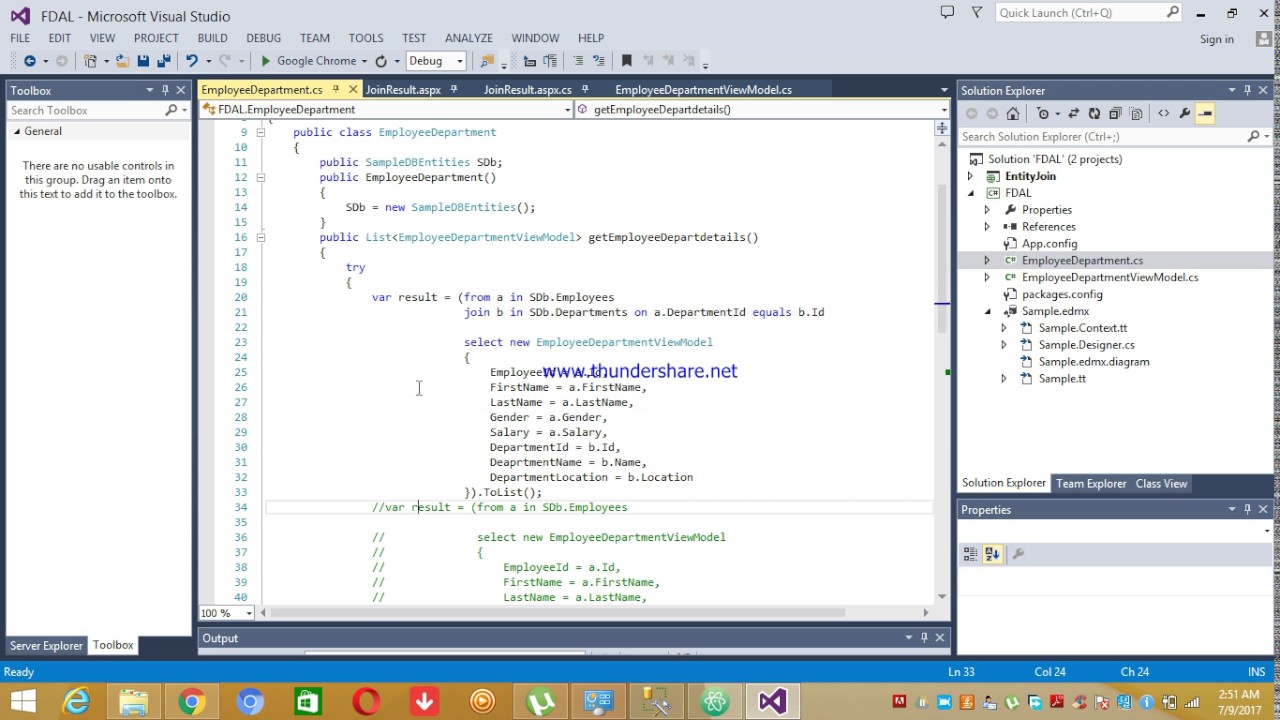Open Properties via wrench icon in Solution Explorer
The height and width of the screenshot is (720, 1280).
[x=1184, y=113]
